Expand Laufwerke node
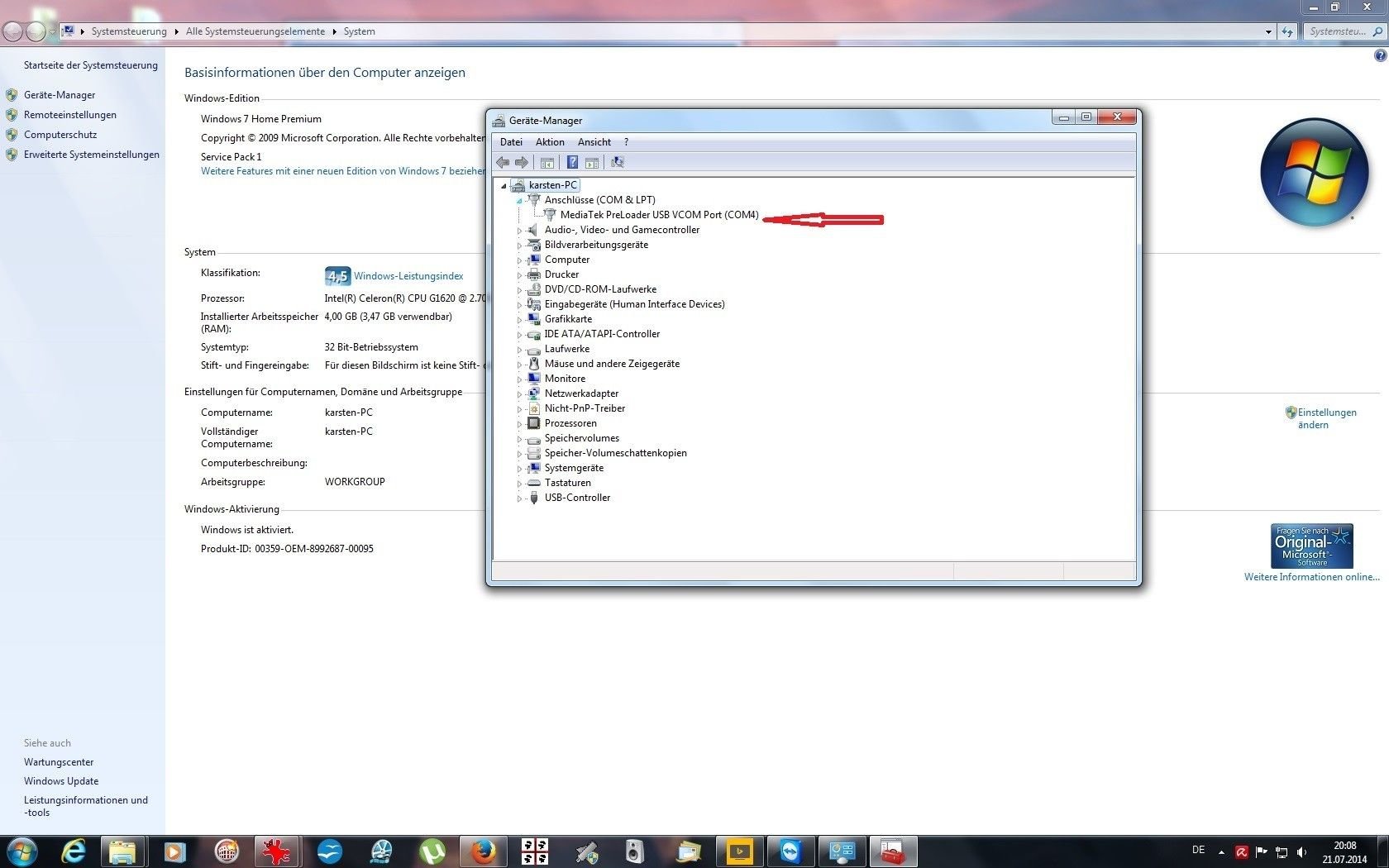The image size is (1389, 868). coord(519,350)
